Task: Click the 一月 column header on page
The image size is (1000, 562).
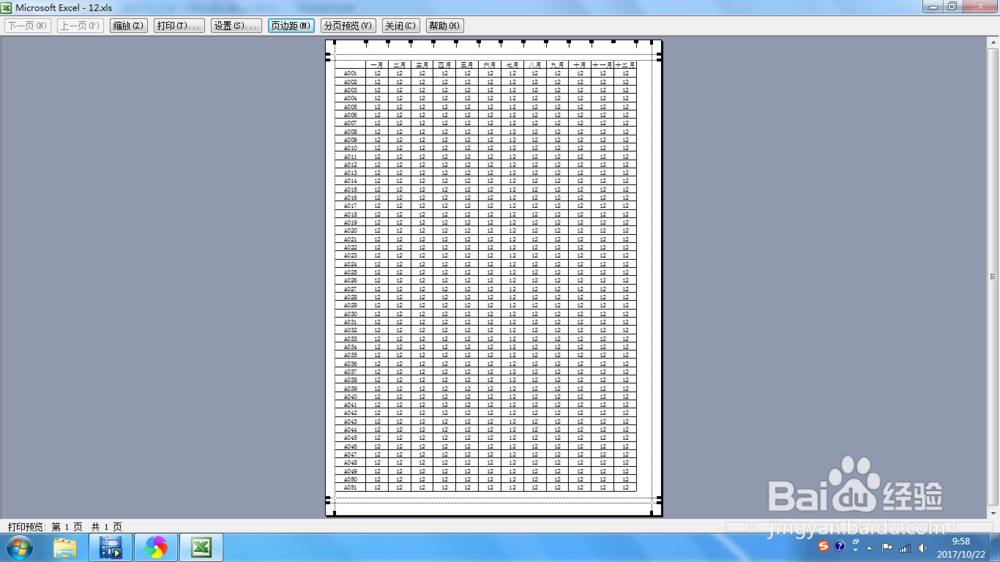Action: pos(377,64)
